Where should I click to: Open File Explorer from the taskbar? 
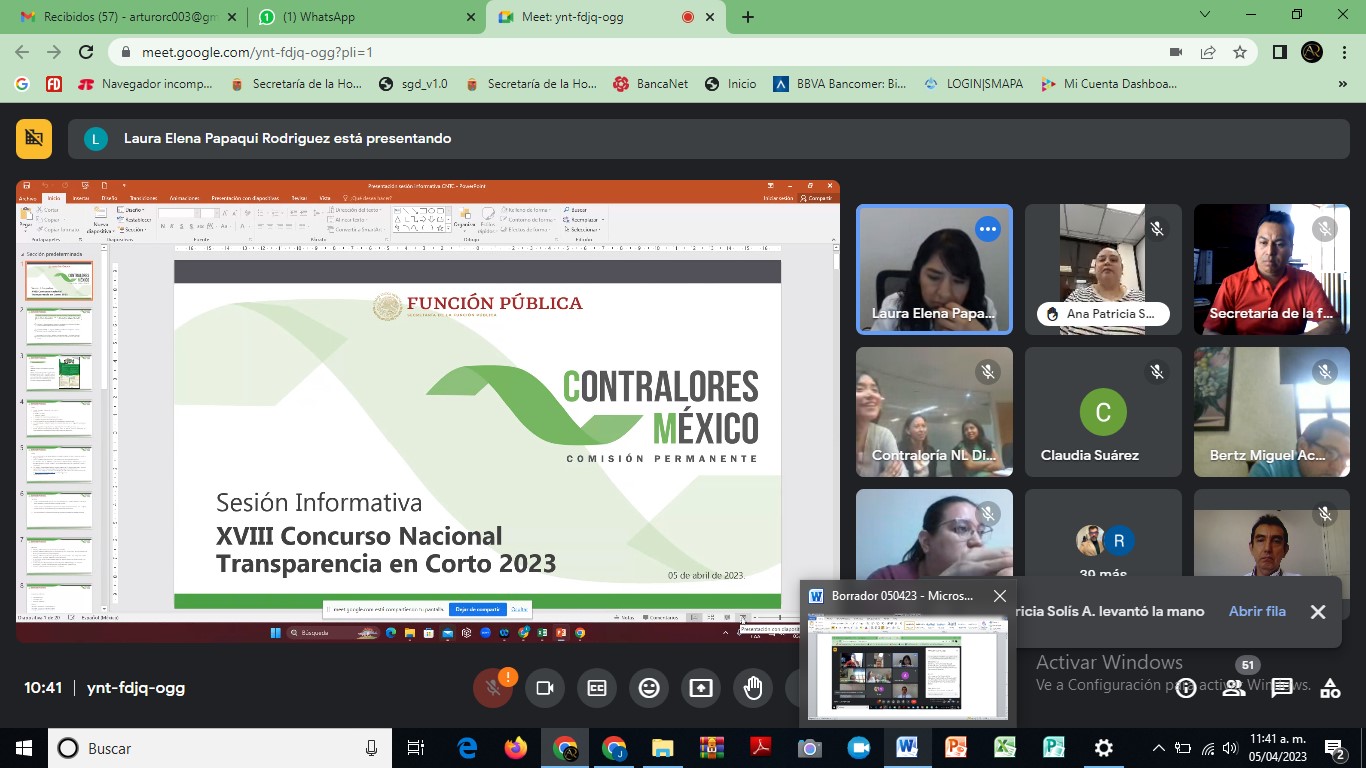(662, 748)
